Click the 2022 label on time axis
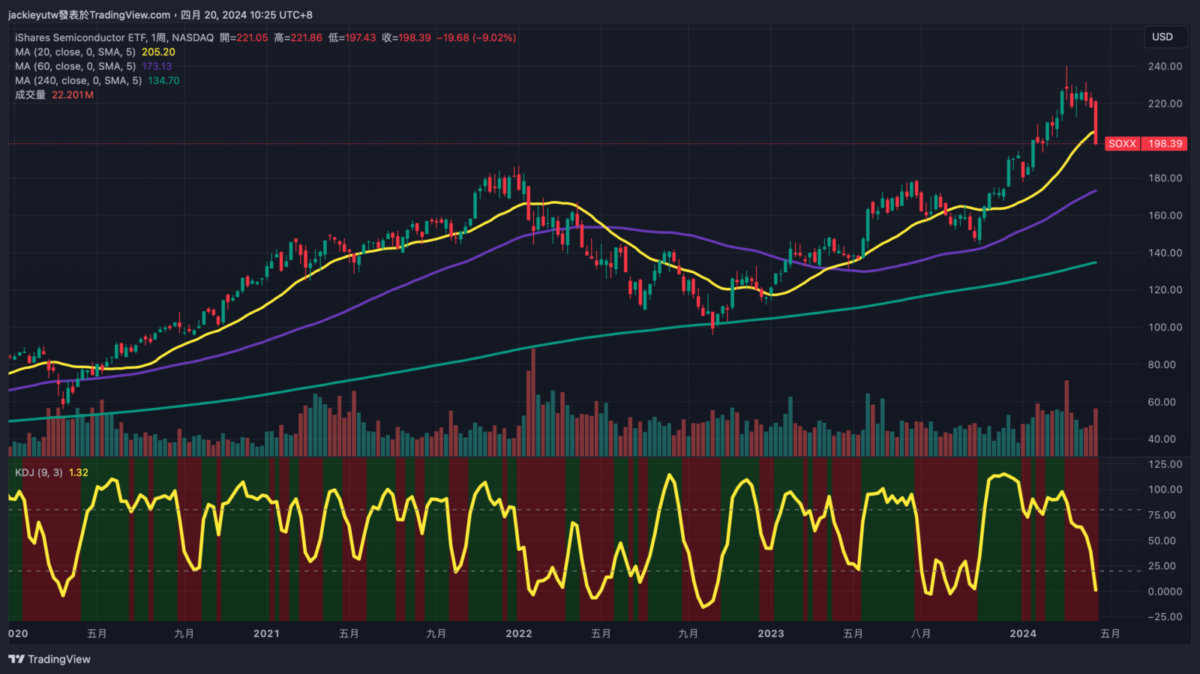Image resolution: width=1200 pixels, height=674 pixels. [x=518, y=633]
